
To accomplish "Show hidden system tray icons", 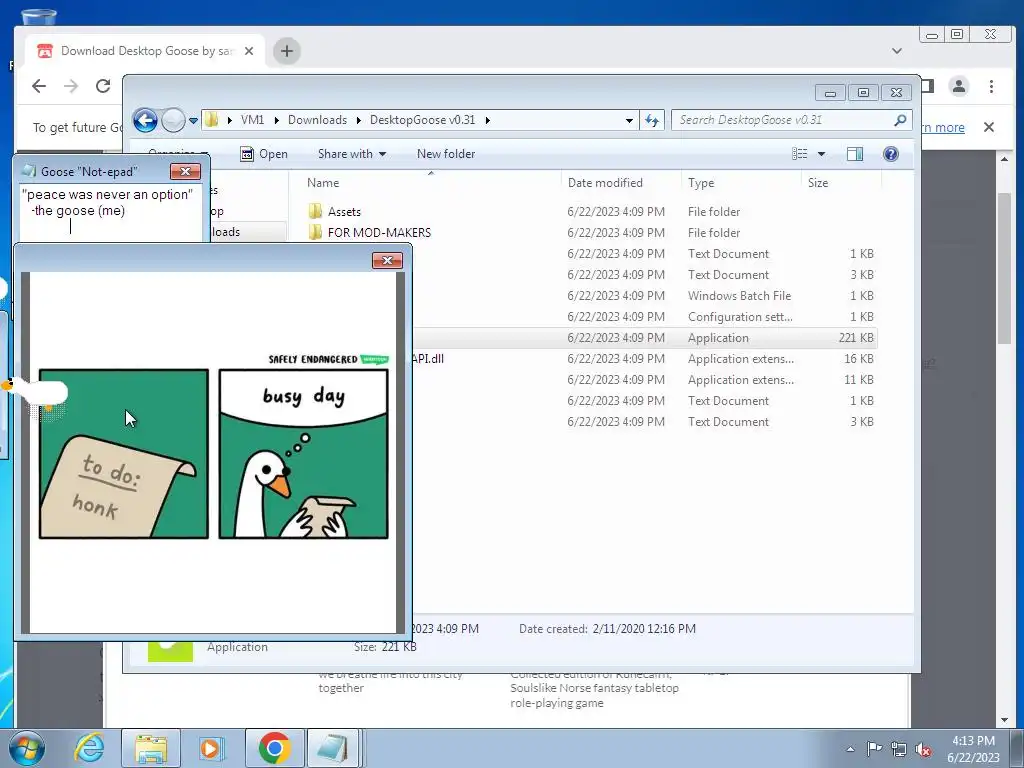I will (x=850, y=749).
